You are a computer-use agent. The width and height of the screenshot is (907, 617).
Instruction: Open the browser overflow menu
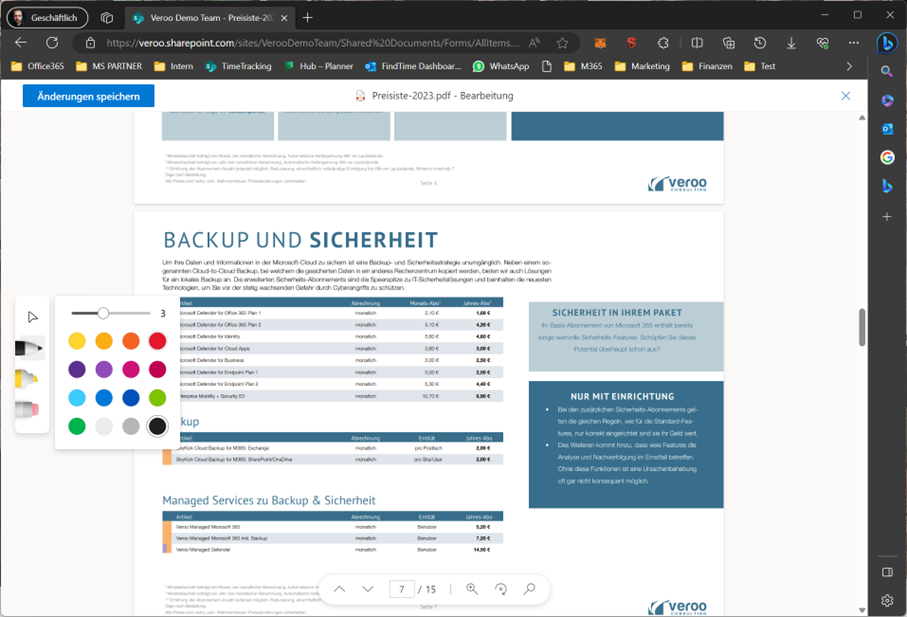[x=853, y=43]
